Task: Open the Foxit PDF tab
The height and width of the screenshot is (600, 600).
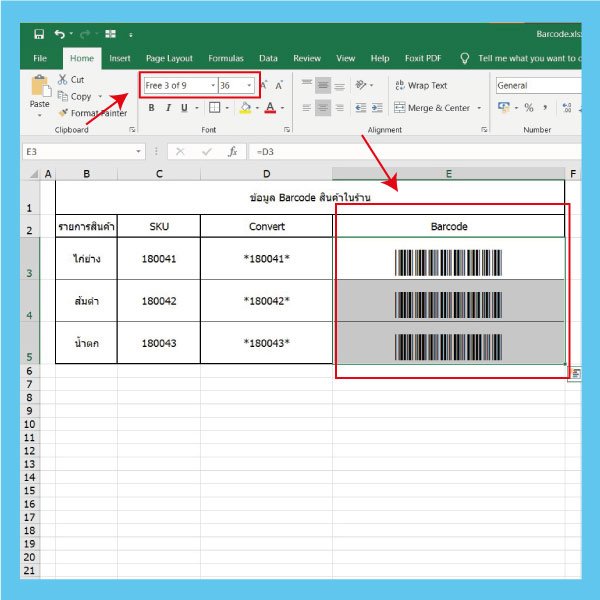Action: pyautogui.click(x=423, y=58)
